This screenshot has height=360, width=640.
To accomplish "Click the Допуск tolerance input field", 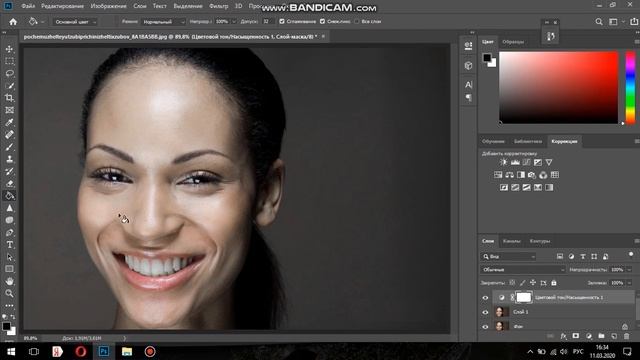I will pos(267,22).
